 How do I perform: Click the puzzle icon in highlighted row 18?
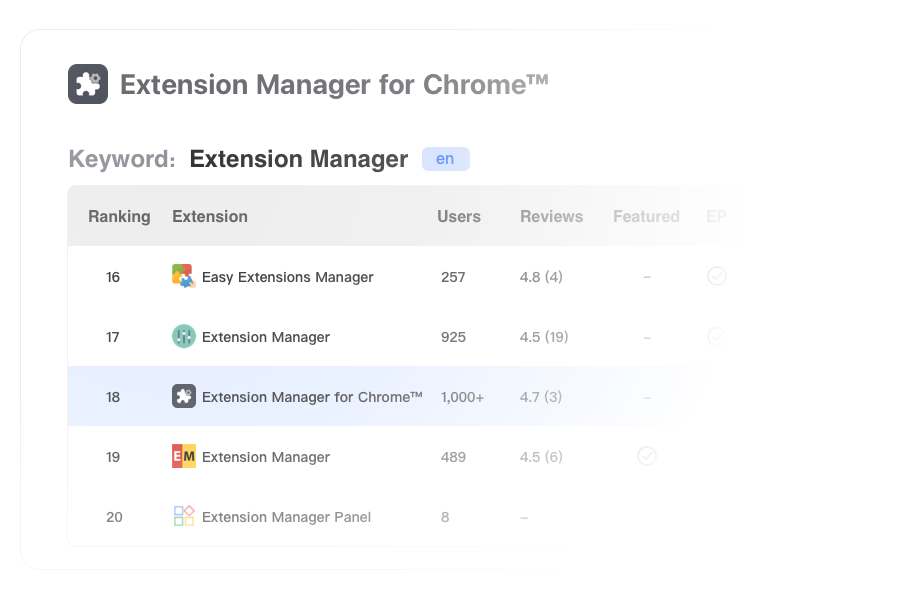(x=184, y=396)
